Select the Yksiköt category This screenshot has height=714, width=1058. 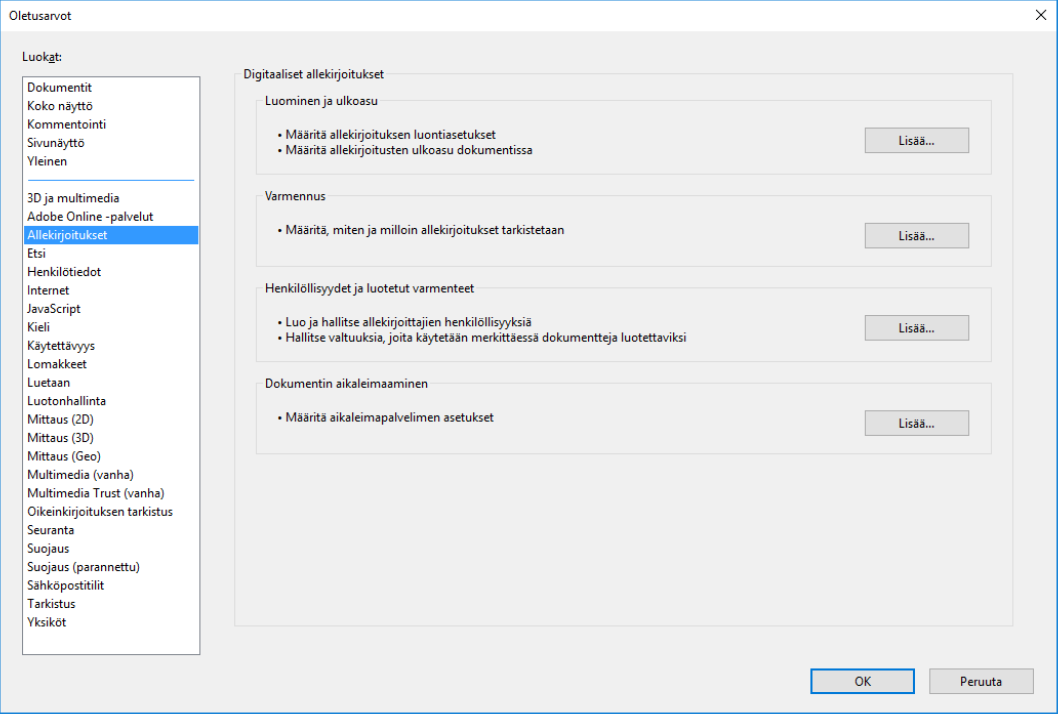(x=47, y=622)
